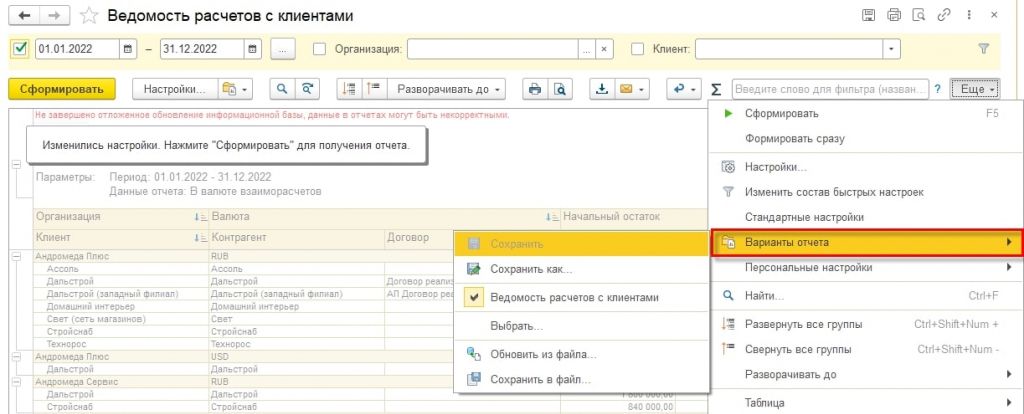The image size is (1024, 414).
Task: Open dropdown arrow beside report variants icon
Action: (246, 89)
